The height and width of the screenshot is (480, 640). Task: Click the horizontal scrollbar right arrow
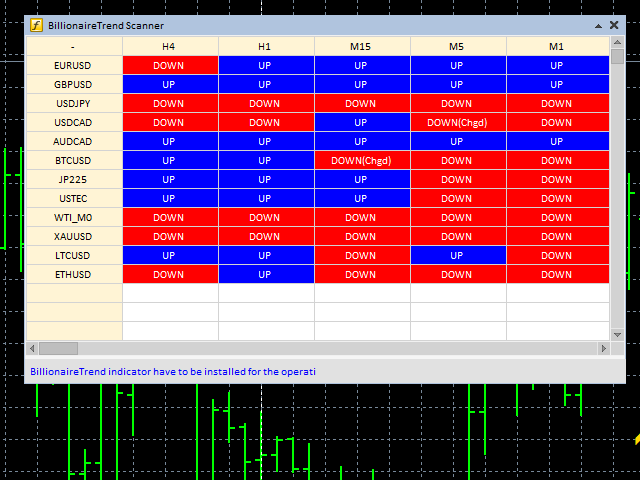(x=604, y=349)
